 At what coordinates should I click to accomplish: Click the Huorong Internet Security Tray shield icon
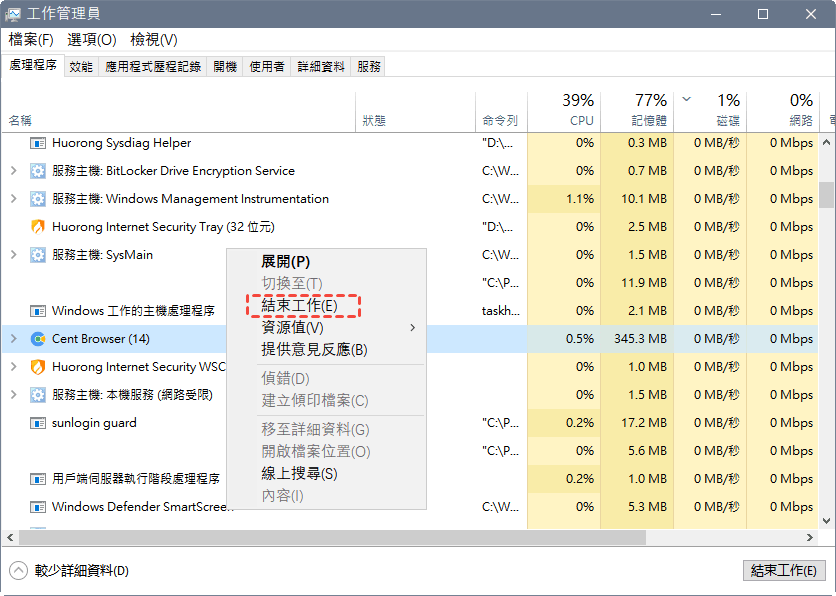pos(37,227)
